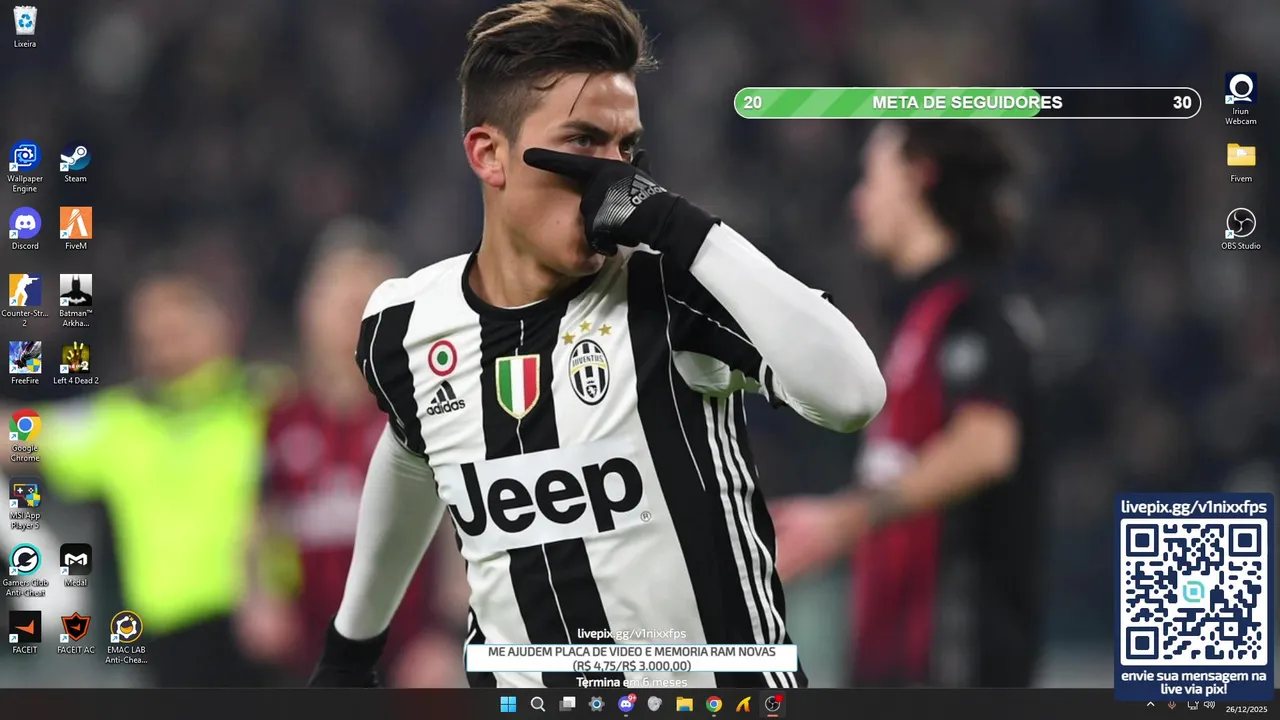Open Chrome from the taskbar
Image resolution: width=1280 pixels, height=720 pixels.
pyautogui.click(x=714, y=704)
